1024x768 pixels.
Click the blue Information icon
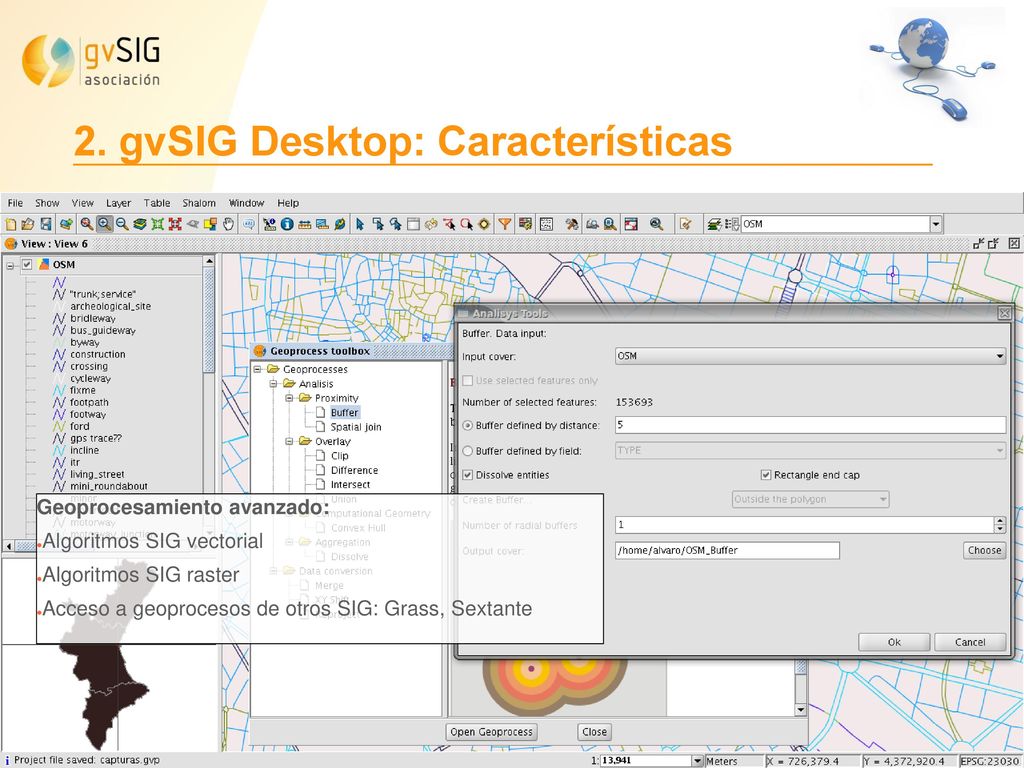[287, 224]
